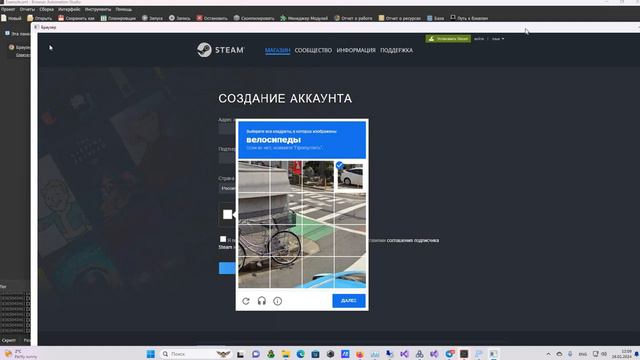Open the Chat icon on the taskbar
This screenshot has height=360, width=640.
click(x=256, y=354)
